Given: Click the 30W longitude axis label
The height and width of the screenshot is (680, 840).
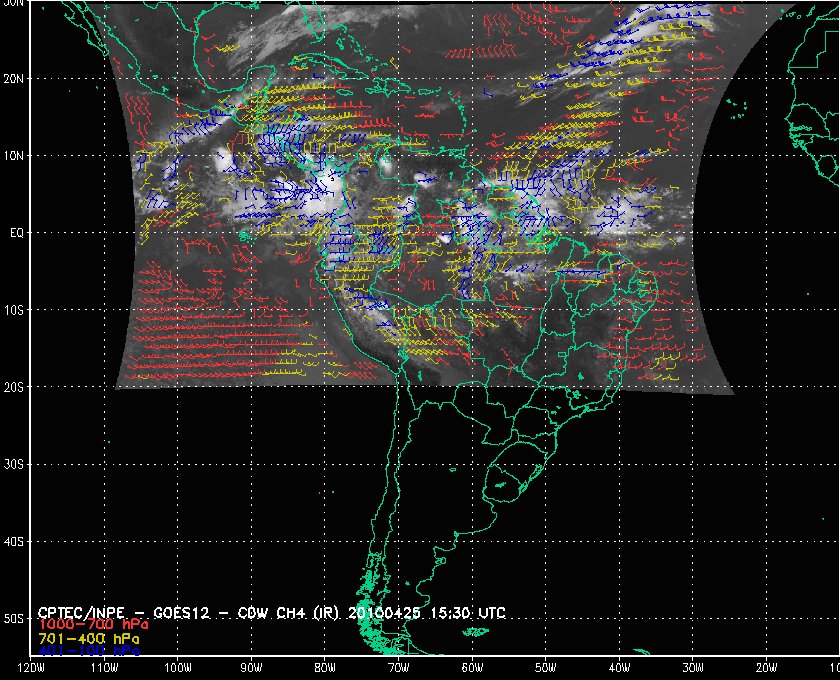Looking at the screenshot, I should (x=693, y=668).
